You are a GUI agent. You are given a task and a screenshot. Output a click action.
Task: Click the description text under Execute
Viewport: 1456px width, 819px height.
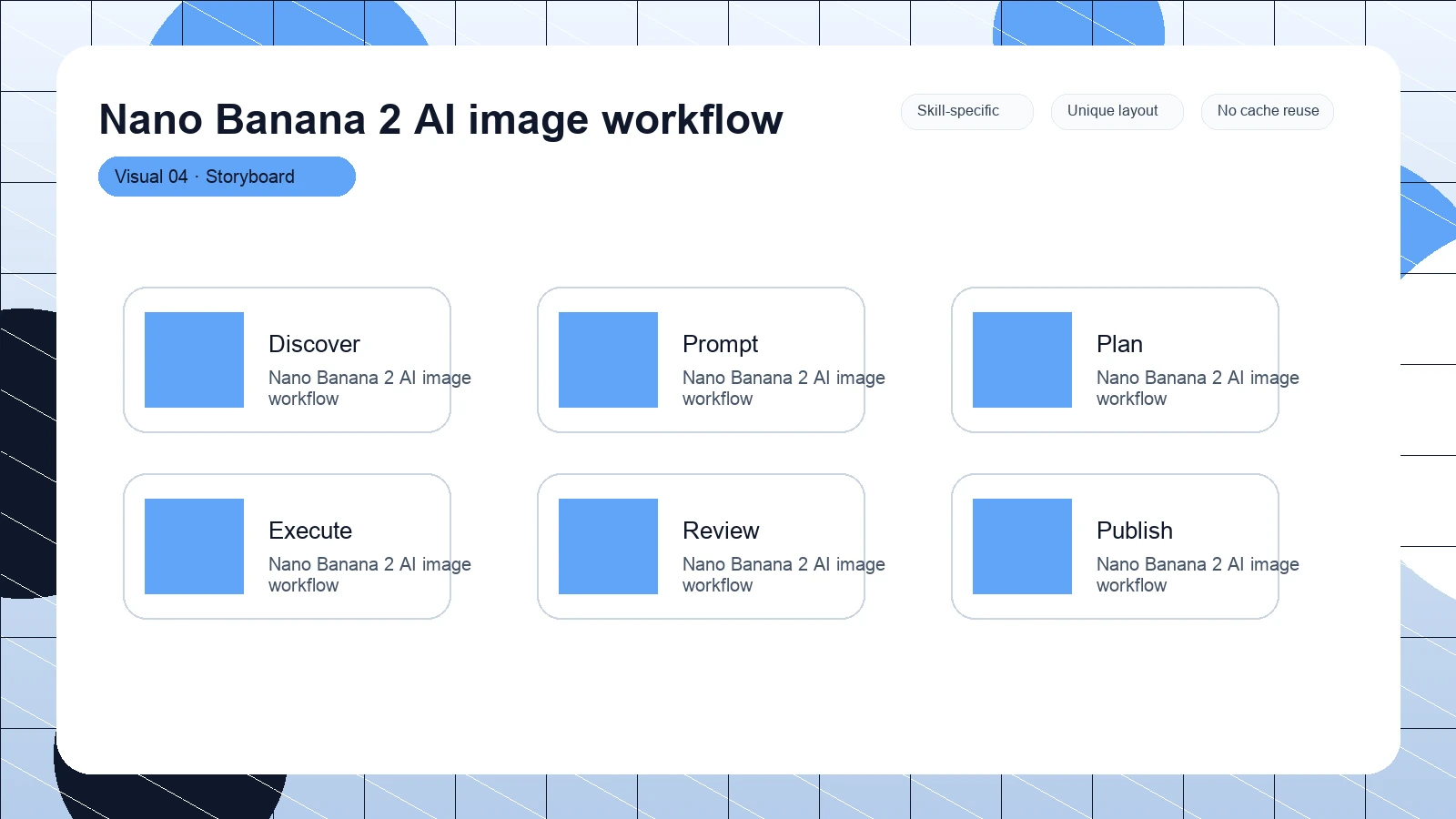point(369,574)
